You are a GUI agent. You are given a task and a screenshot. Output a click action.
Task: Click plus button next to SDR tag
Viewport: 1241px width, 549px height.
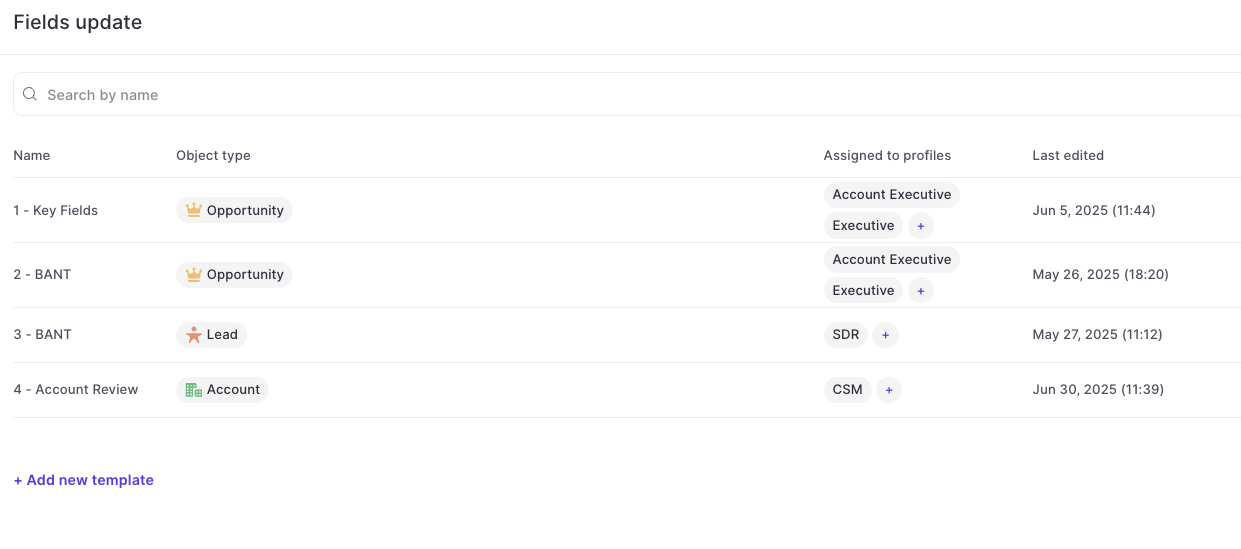coord(885,335)
